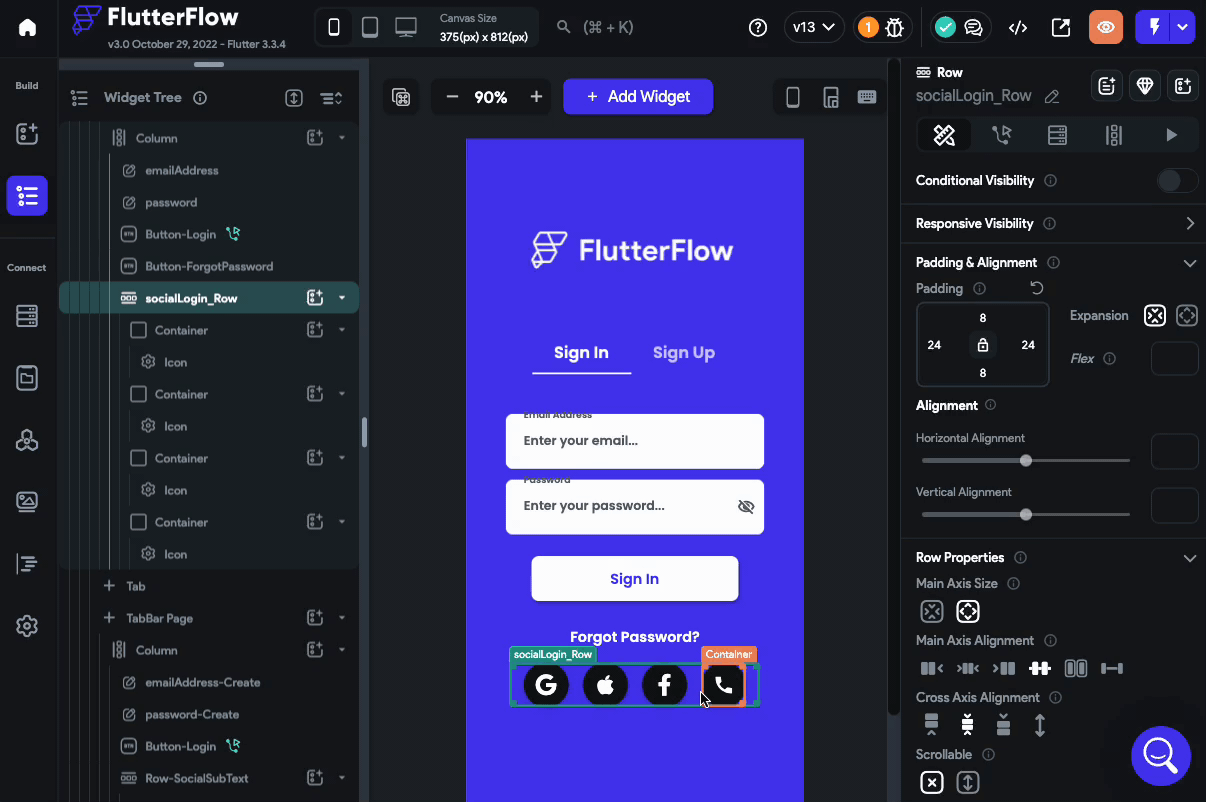Expand the TabBar Page tree node
The height and width of the screenshot is (802, 1206).
coord(110,618)
